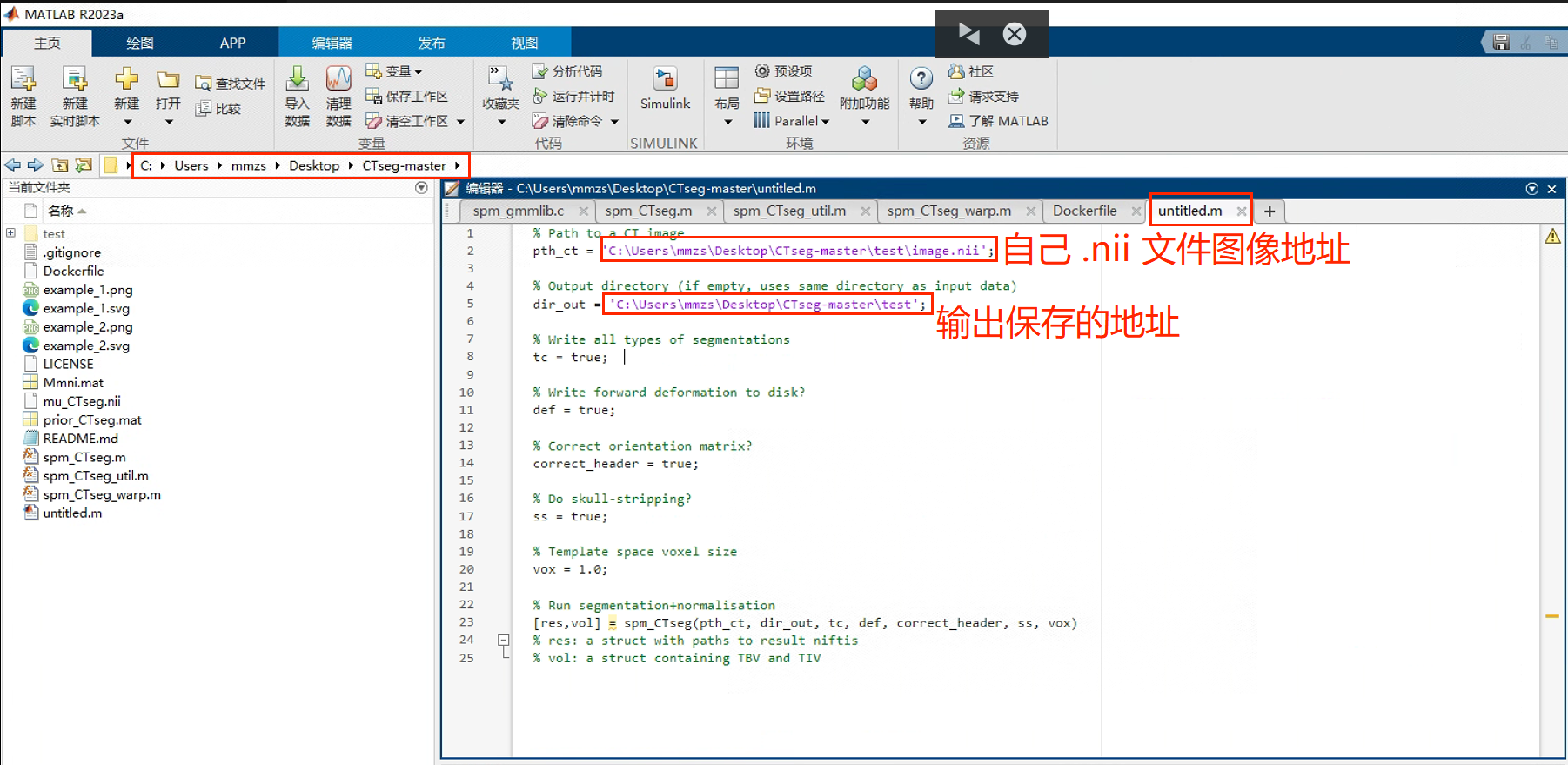The image size is (1568, 765).
Task: Click the Desktop segment in the address bar
Action: coord(314,165)
